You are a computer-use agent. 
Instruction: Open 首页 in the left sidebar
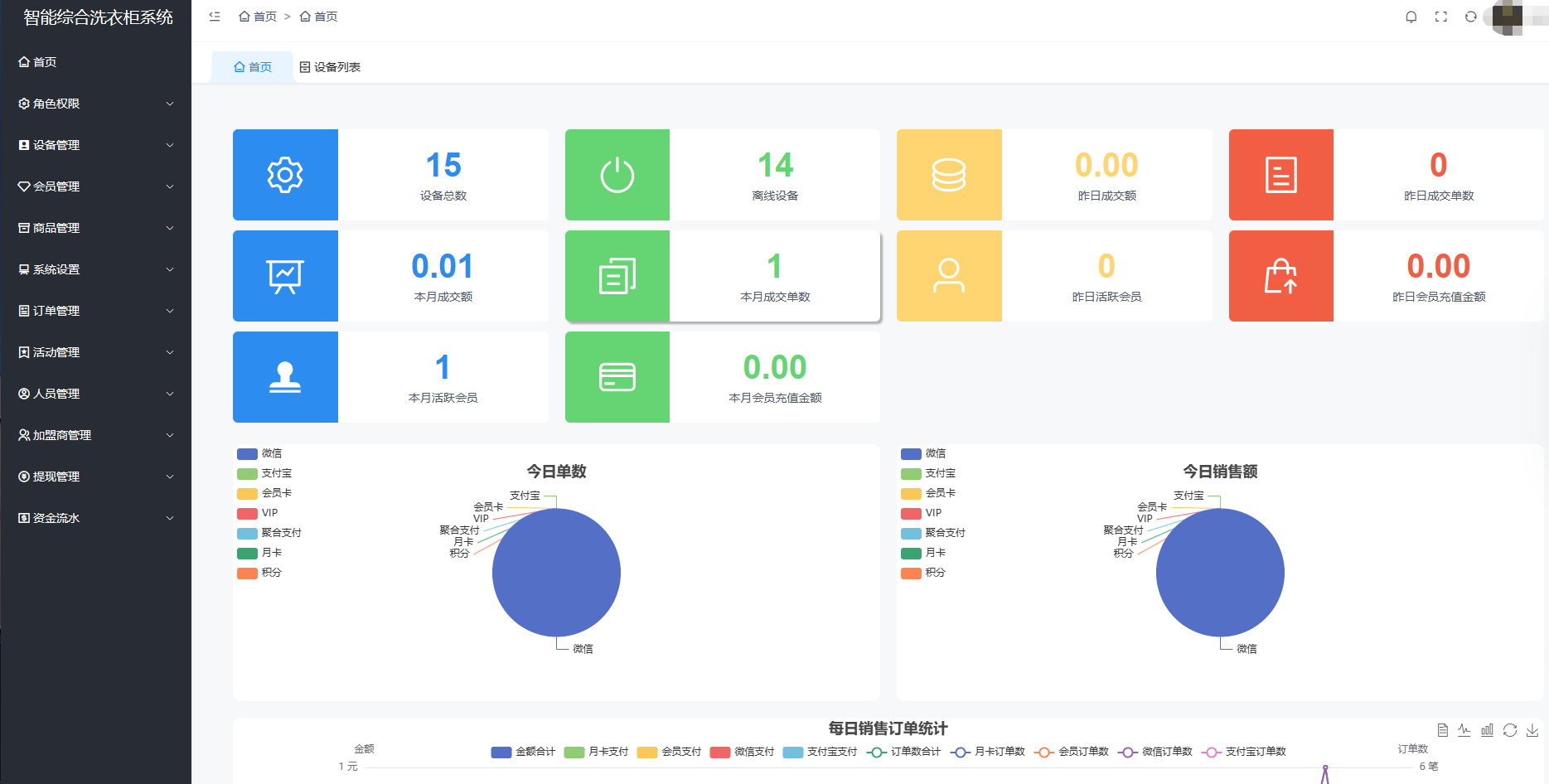point(95,62)
